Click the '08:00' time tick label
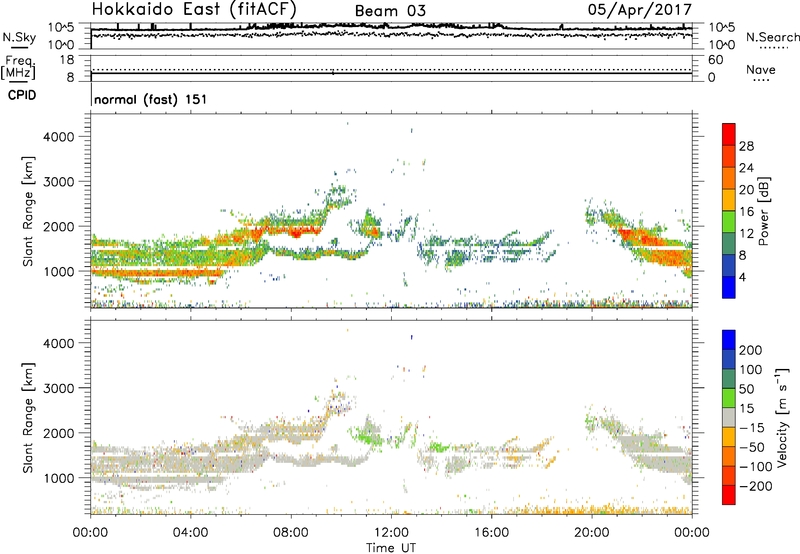The image size is (800, 554). (291, 533)
